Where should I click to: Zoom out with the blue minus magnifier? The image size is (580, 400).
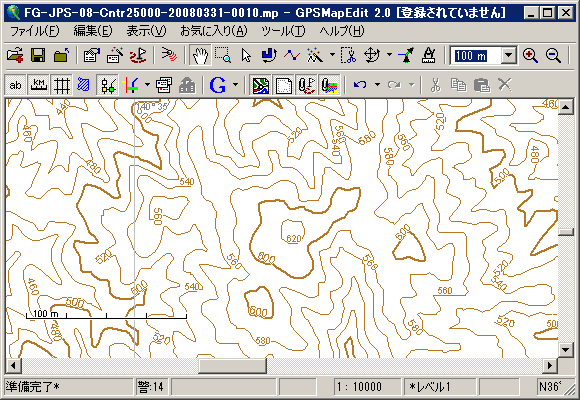tap(553, 56)
